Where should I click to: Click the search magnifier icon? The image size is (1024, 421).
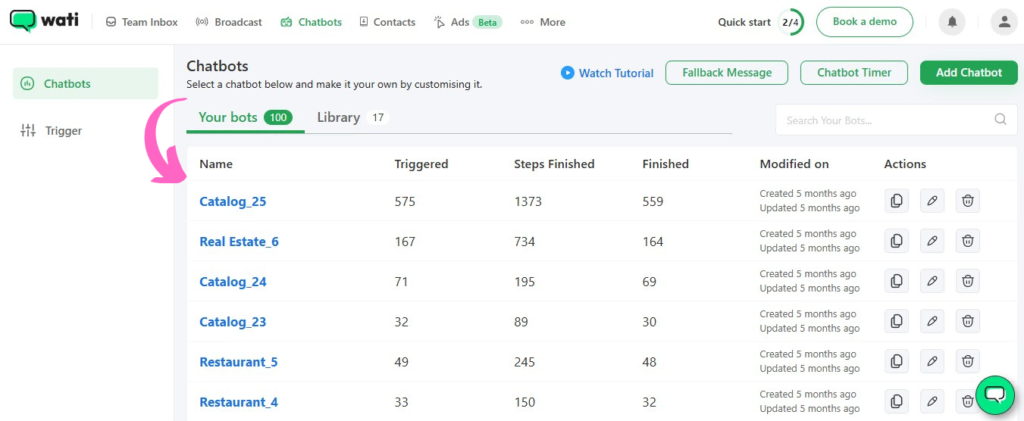pos(999,120)
